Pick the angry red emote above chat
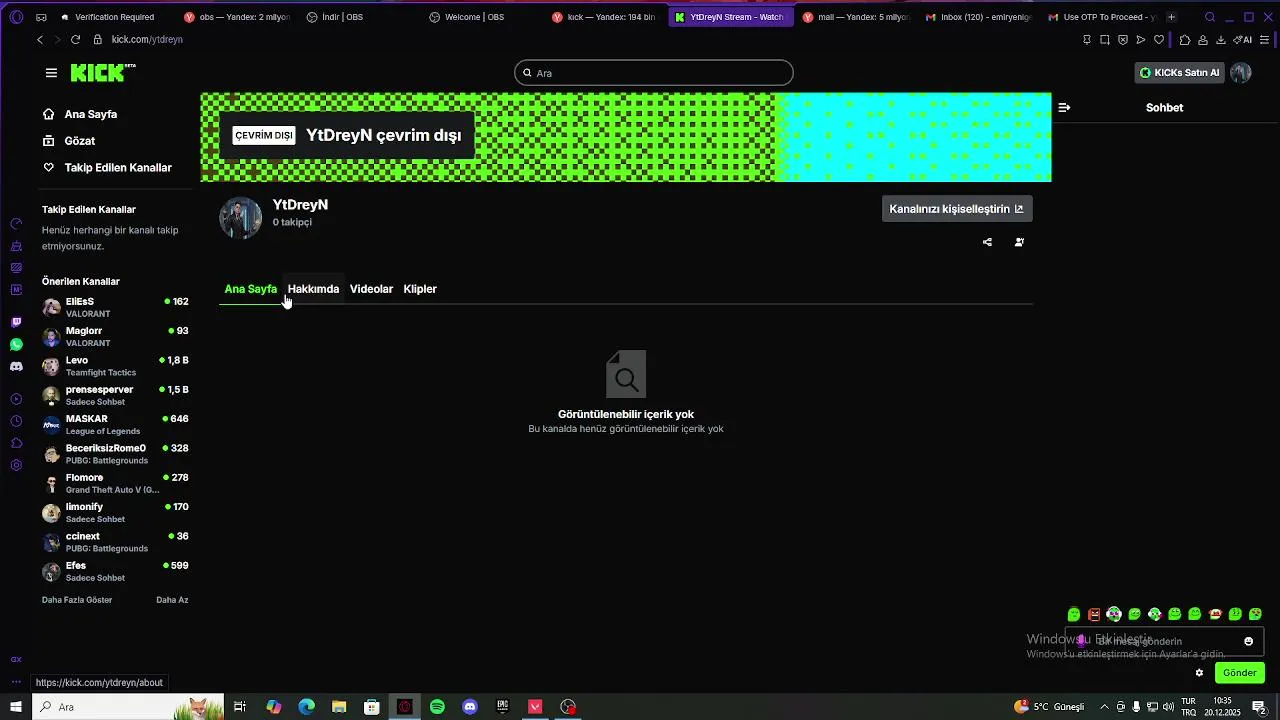The image size is (1280, 720). click(x=1094, y=614)
